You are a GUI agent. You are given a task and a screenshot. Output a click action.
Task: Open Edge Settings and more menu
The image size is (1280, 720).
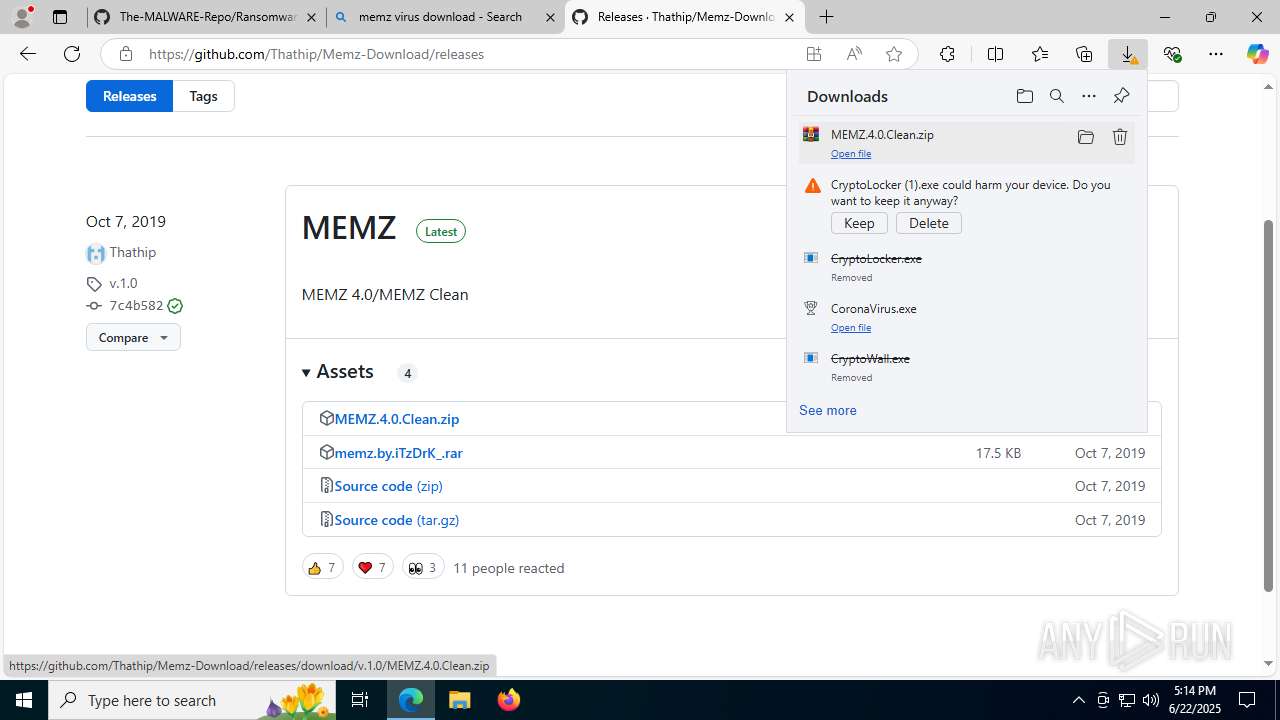pos(1216,54)
